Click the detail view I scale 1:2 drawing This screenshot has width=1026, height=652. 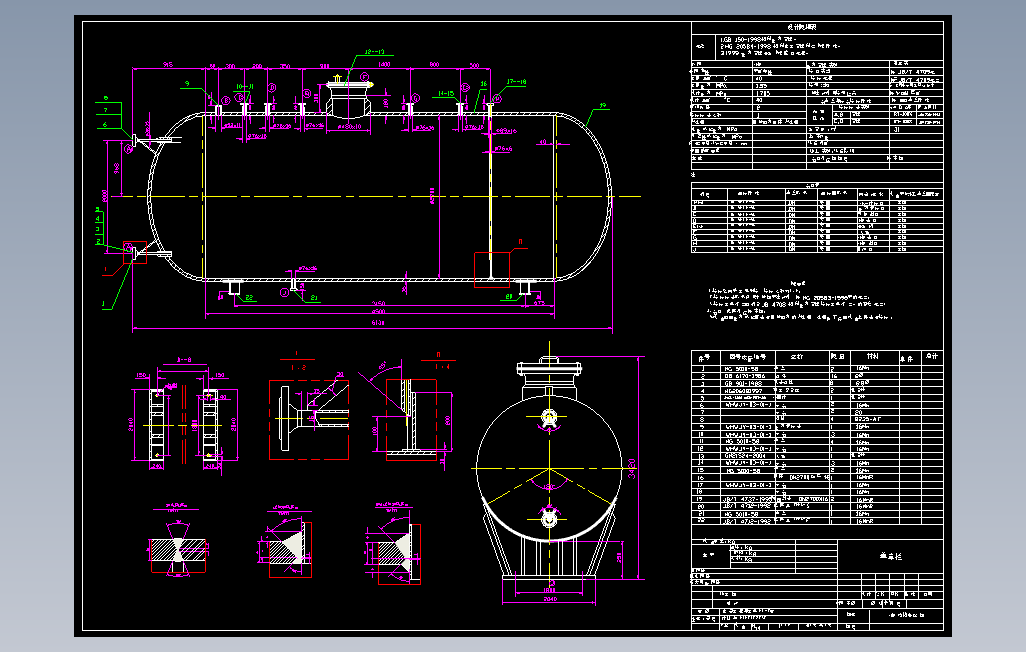tap(309, 420)
